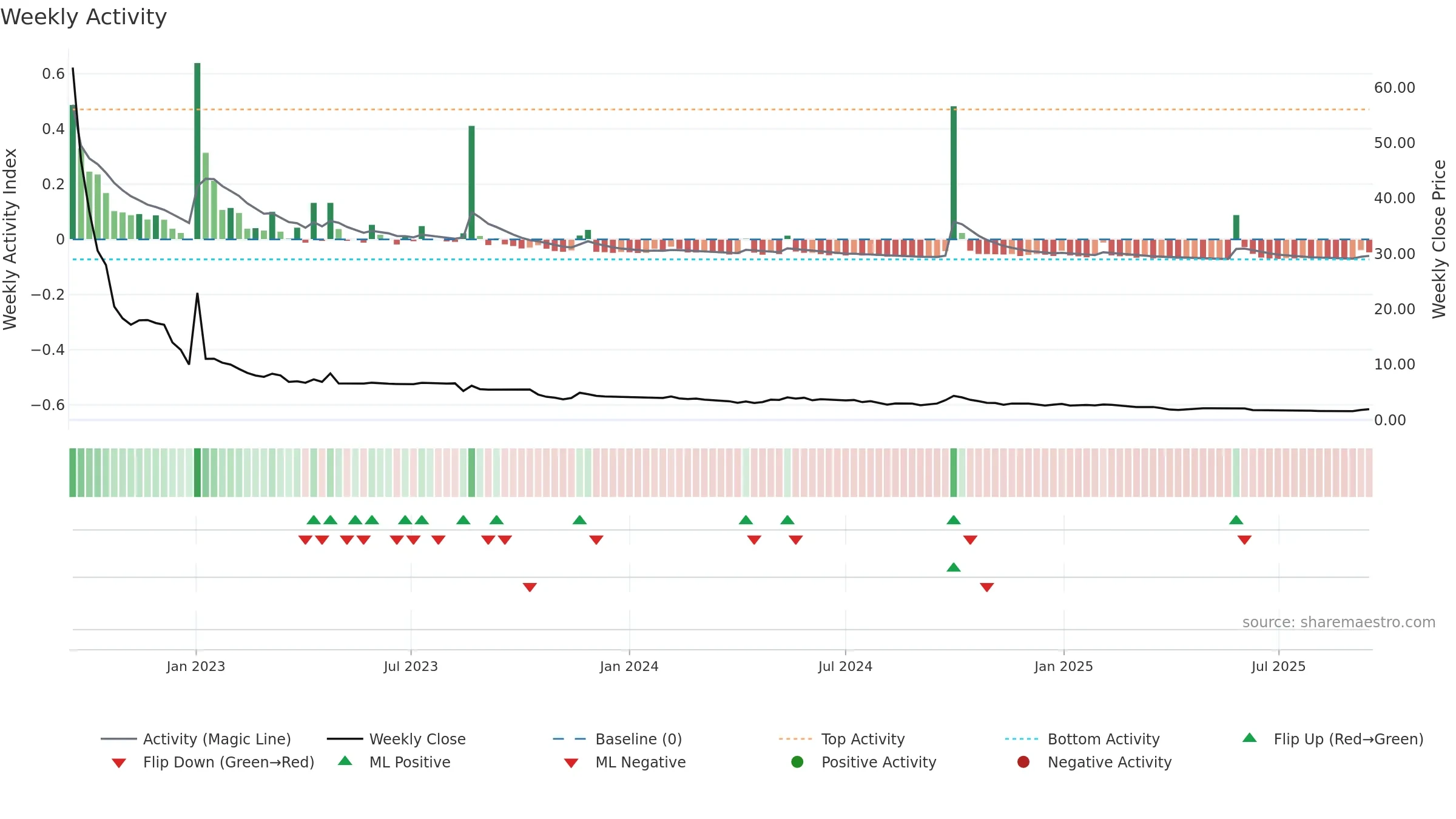Click the red triangle beside Flip Down legend

point(119,763)
